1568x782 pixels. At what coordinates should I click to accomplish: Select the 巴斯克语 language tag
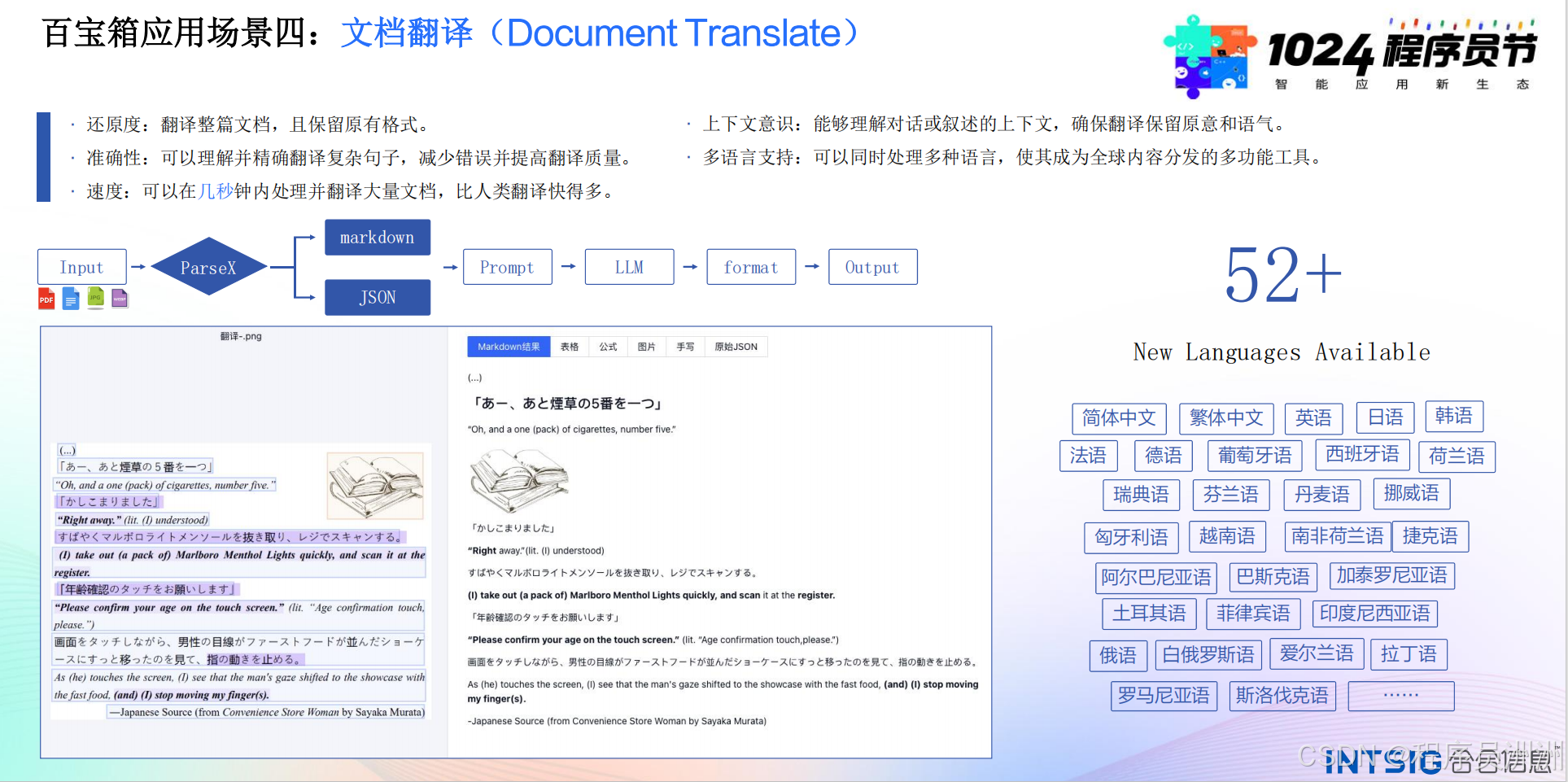coord(1273,577)
